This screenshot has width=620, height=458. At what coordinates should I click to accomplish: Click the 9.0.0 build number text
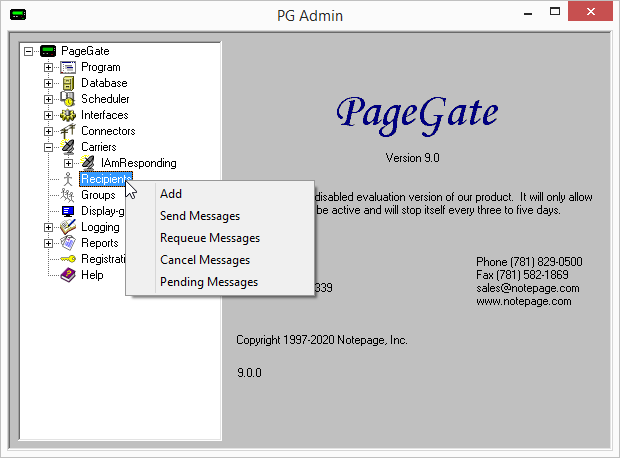[250, 373]
